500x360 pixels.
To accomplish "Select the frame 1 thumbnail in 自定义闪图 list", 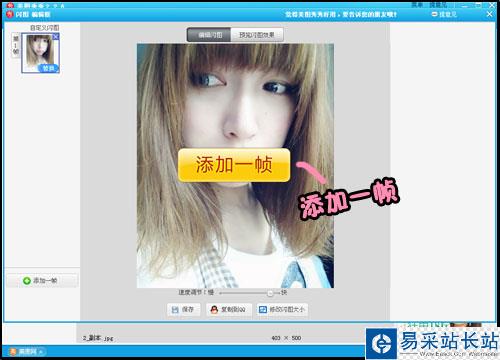I will [40, 53].
